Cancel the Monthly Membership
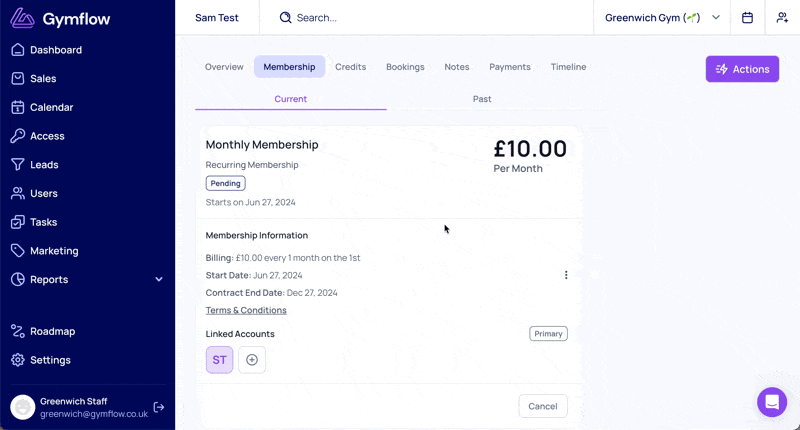 click(x=543, y=406)
